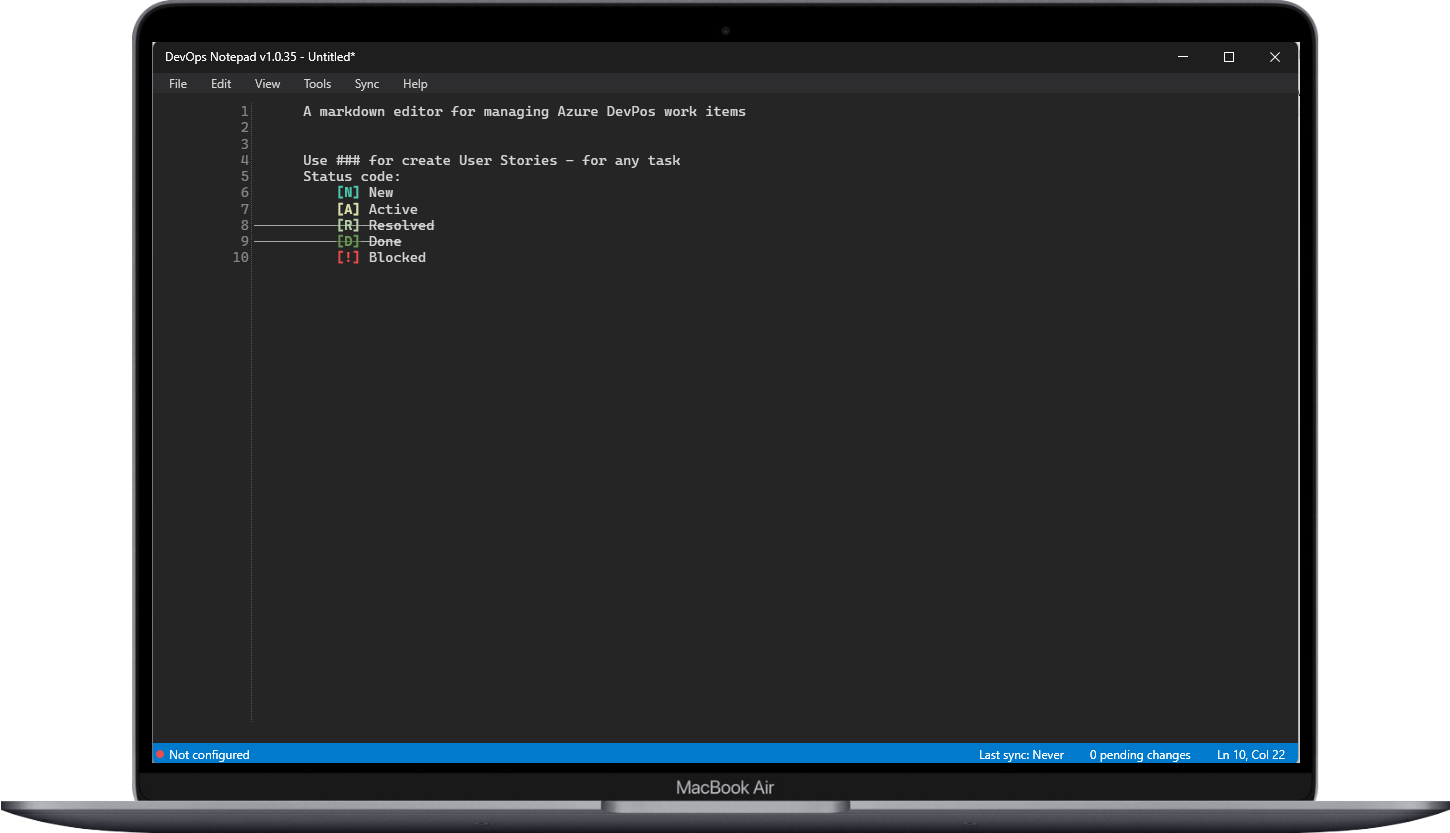Click the red [!] Blocked status badge
This screenshot has width=1450, height=833.
click(347, 257)
